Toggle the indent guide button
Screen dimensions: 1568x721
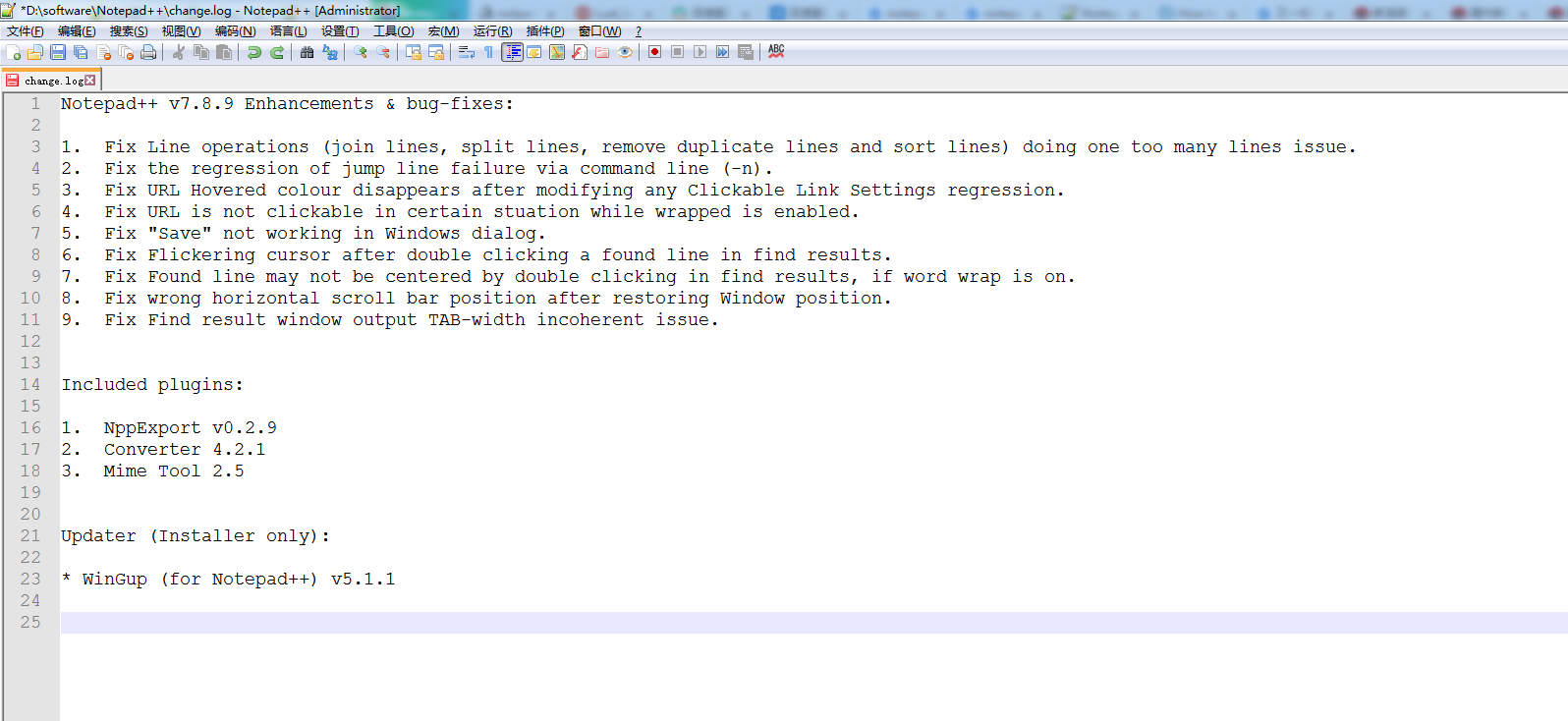pos(512,52)
